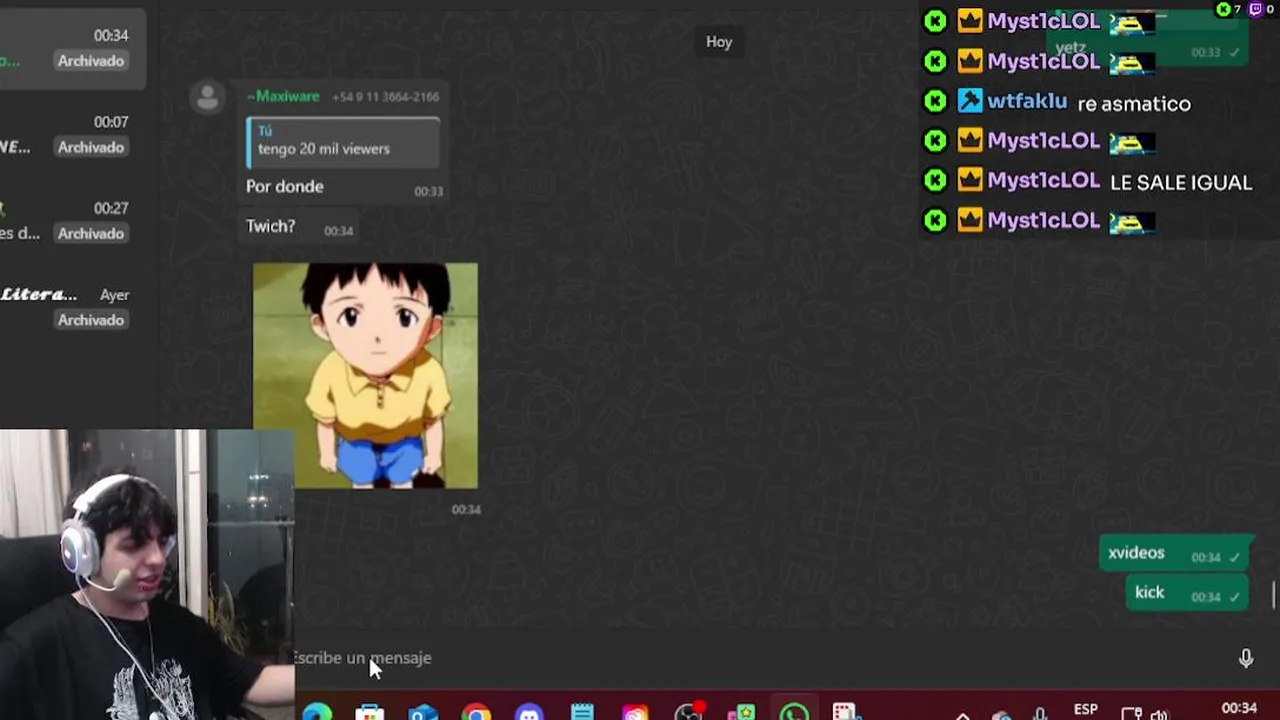This screenshot has height=720, width=1280.
Task: Open the taskbar clock showing 00:34
Action: (x=1239, y=708)
